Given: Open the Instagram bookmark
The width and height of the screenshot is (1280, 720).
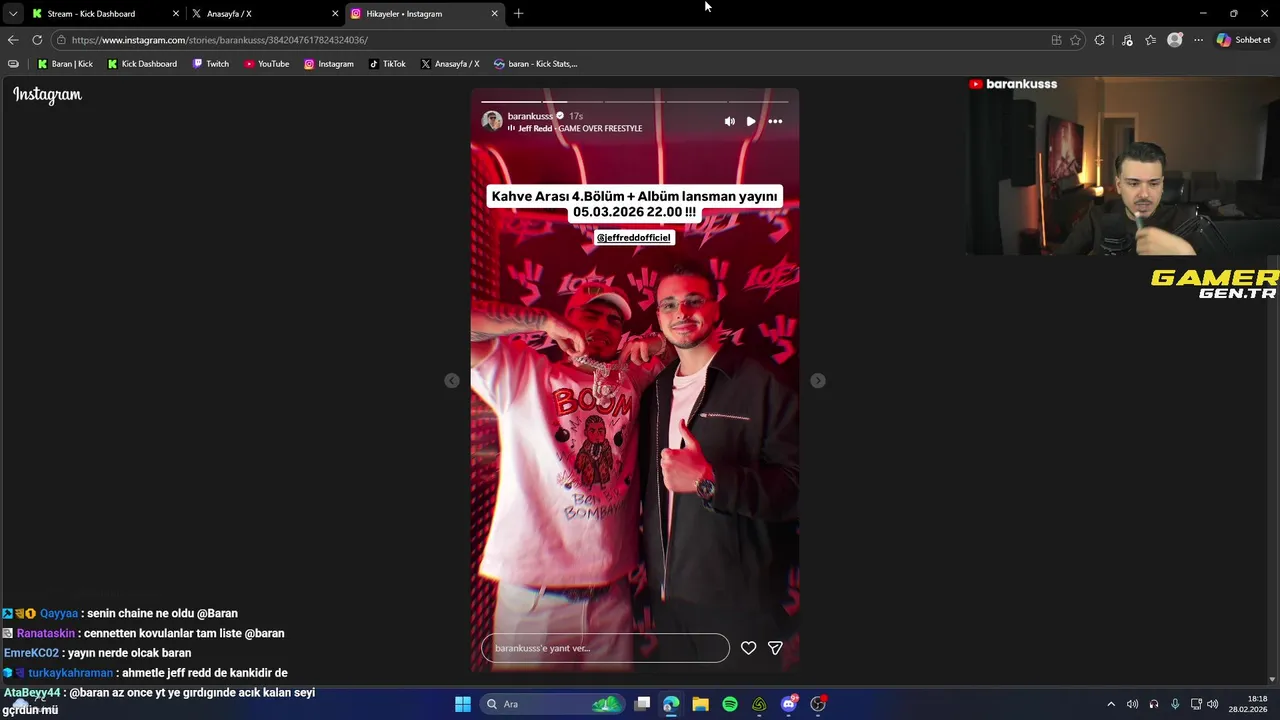Looking at the screenshot, I should pos(329,64).
